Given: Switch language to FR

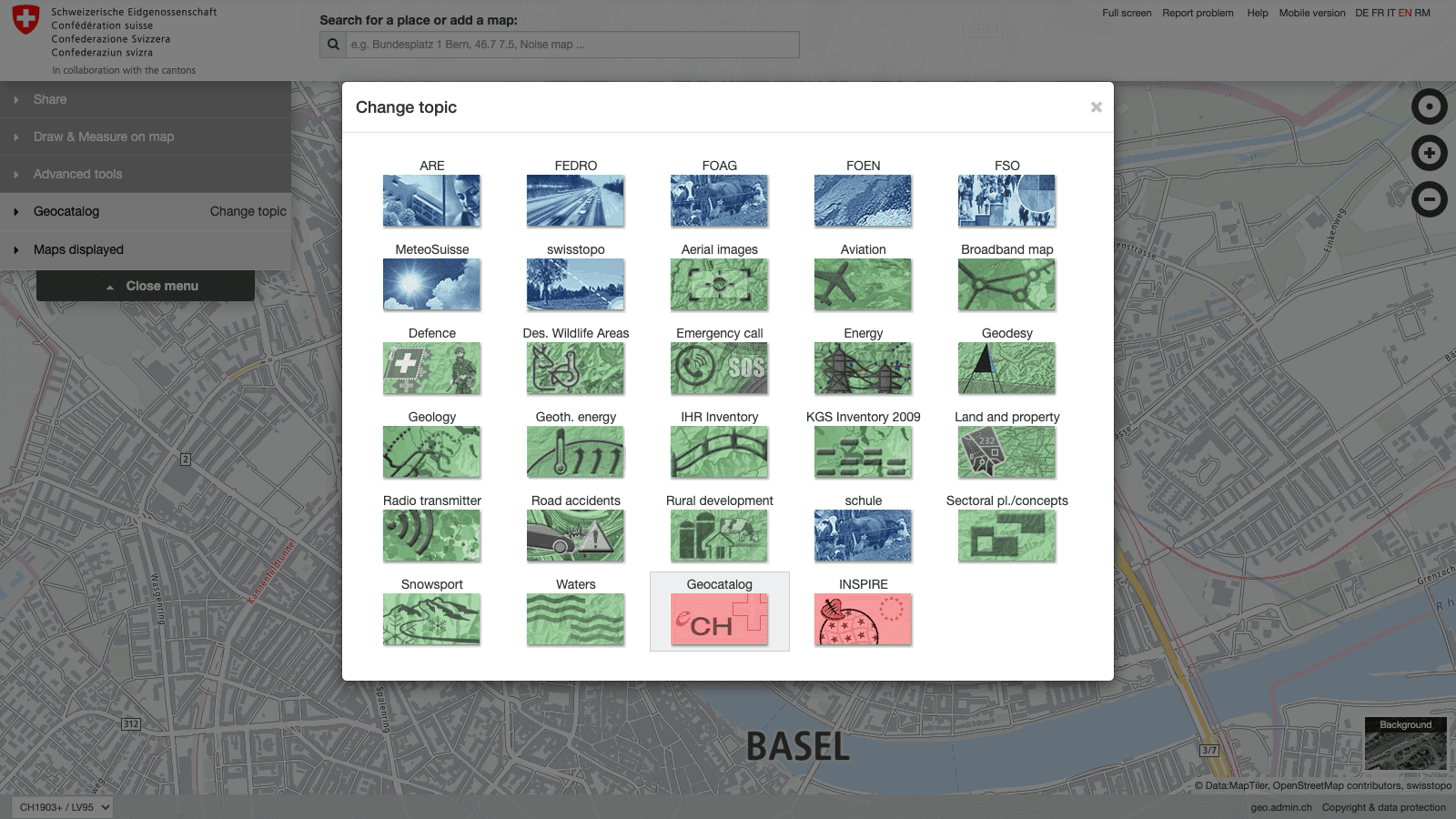Looking at the screenshot, I should [x=1378, y=13].
